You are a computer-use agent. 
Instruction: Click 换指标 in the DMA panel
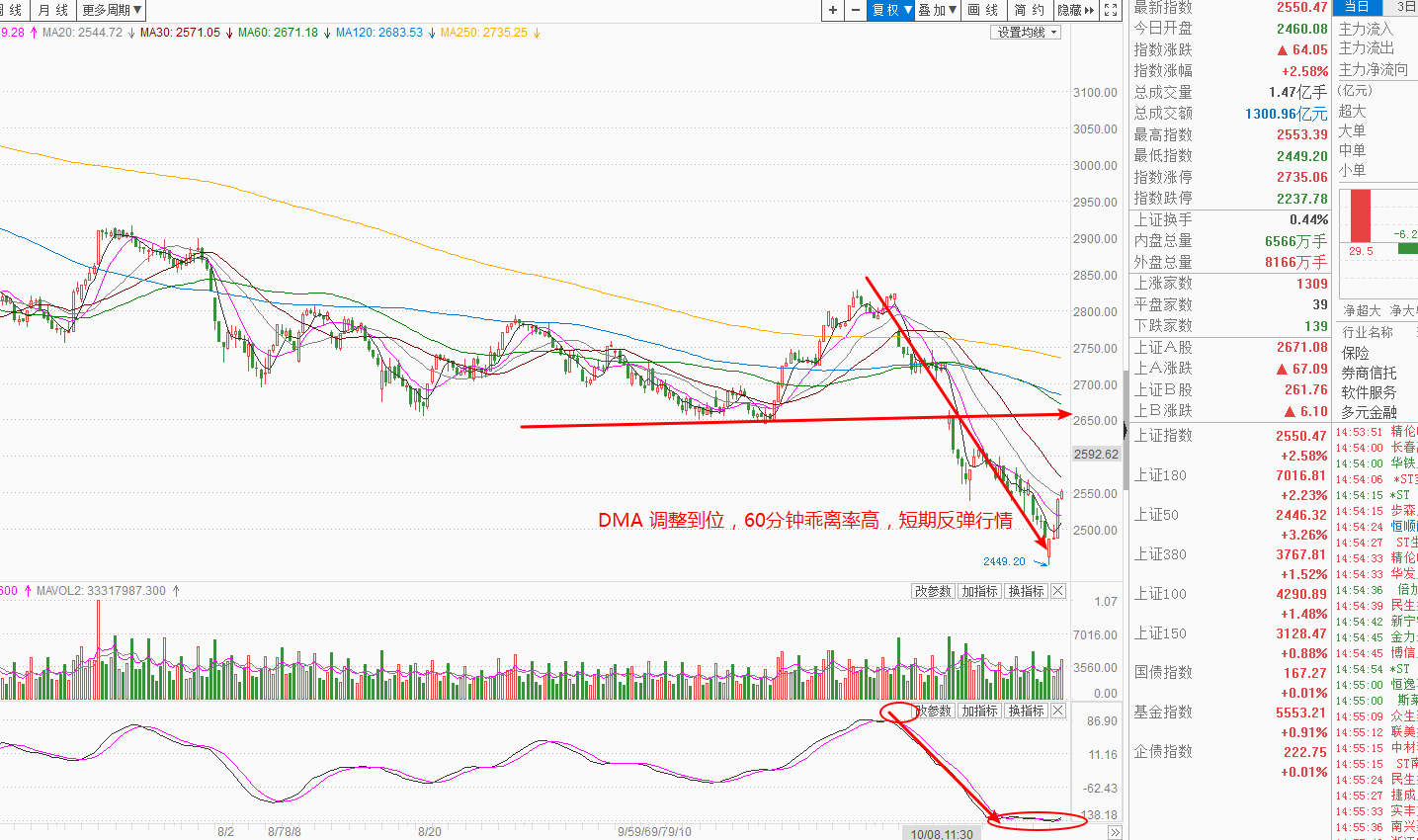(1026, 711)
